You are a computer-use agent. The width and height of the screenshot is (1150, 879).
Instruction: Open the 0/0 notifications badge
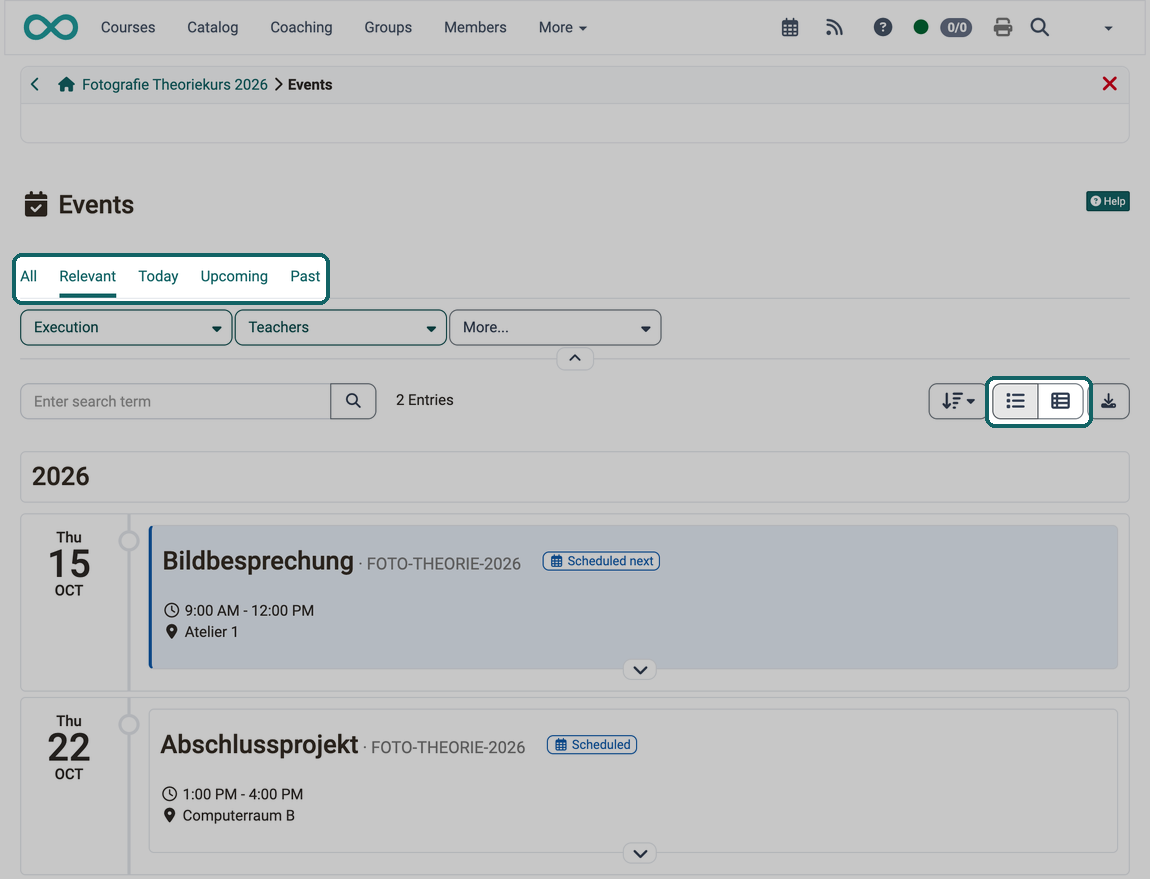click(x=956, y=28)
